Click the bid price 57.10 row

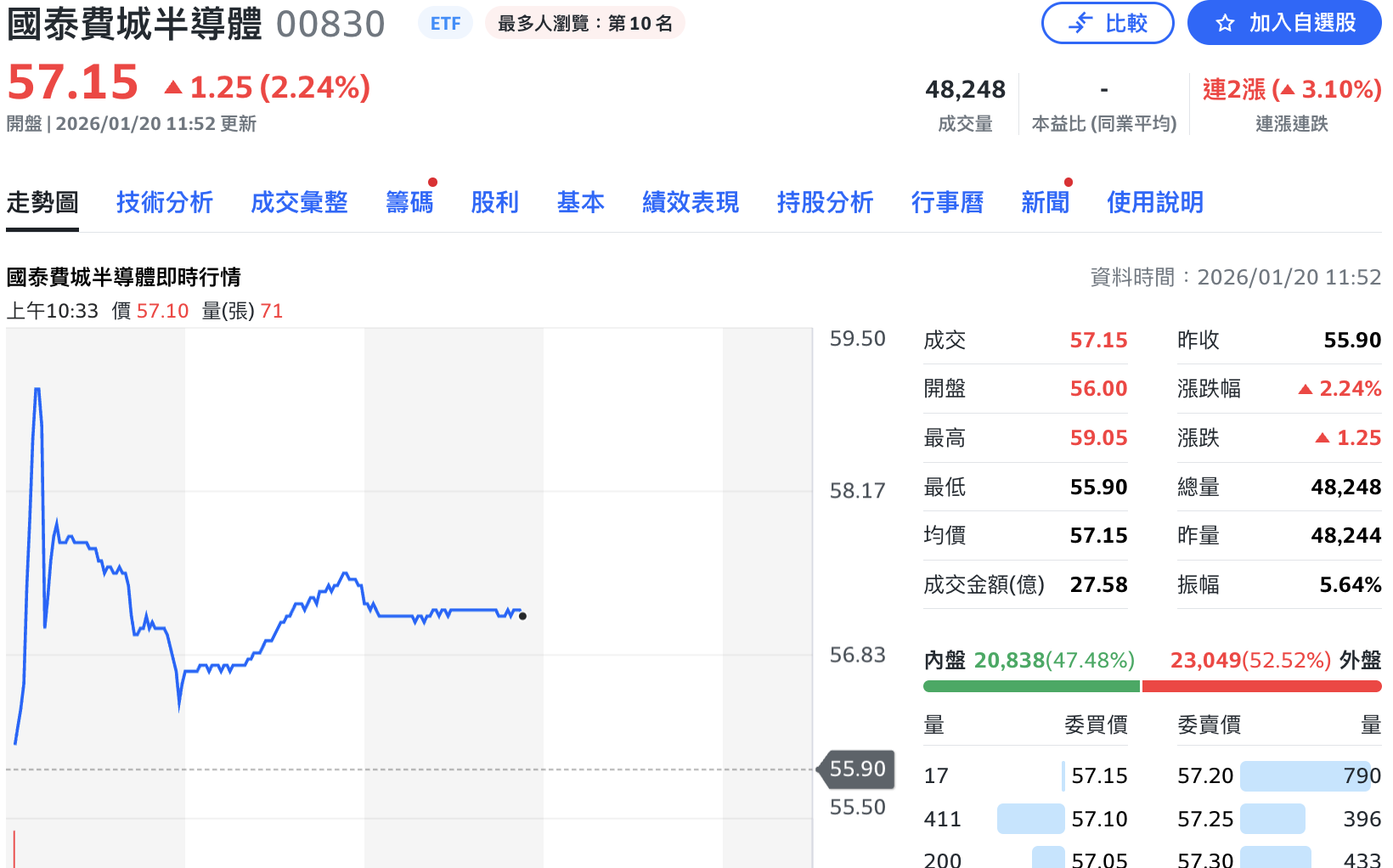point(1100,818)
